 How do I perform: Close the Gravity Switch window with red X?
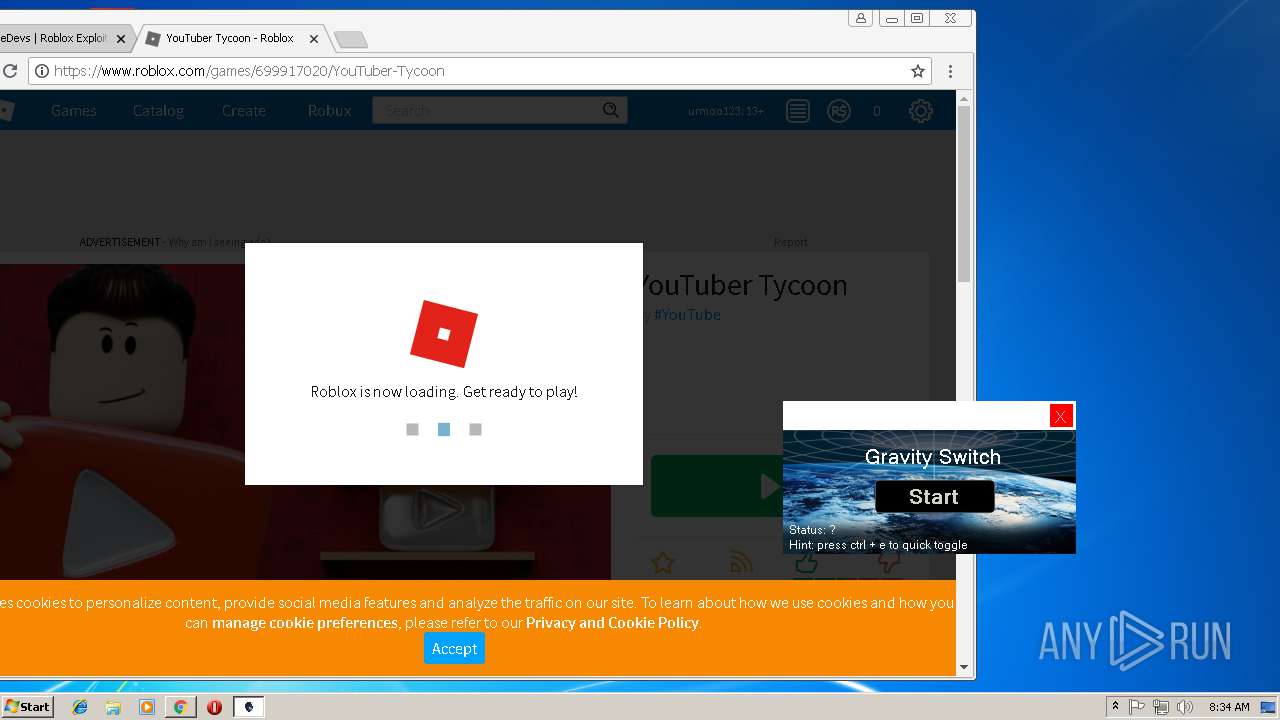[1061, 416]
